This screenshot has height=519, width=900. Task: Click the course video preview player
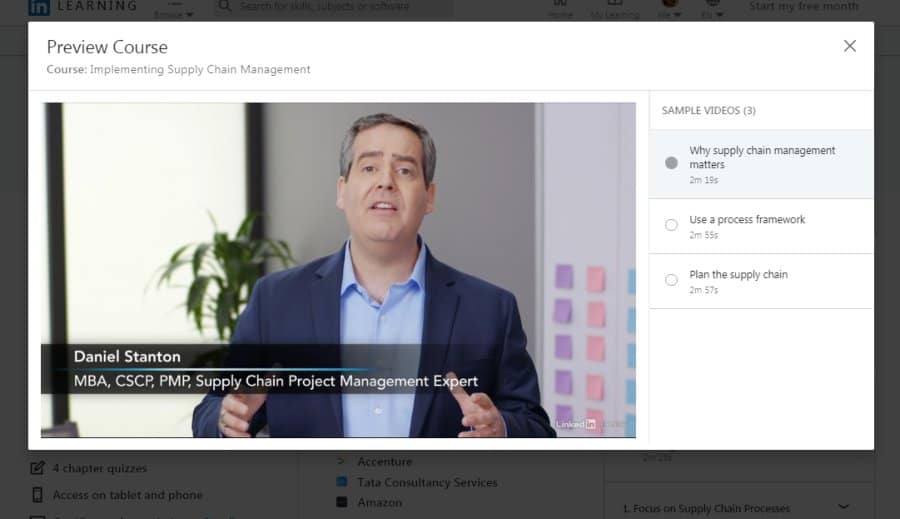(338, 270)
